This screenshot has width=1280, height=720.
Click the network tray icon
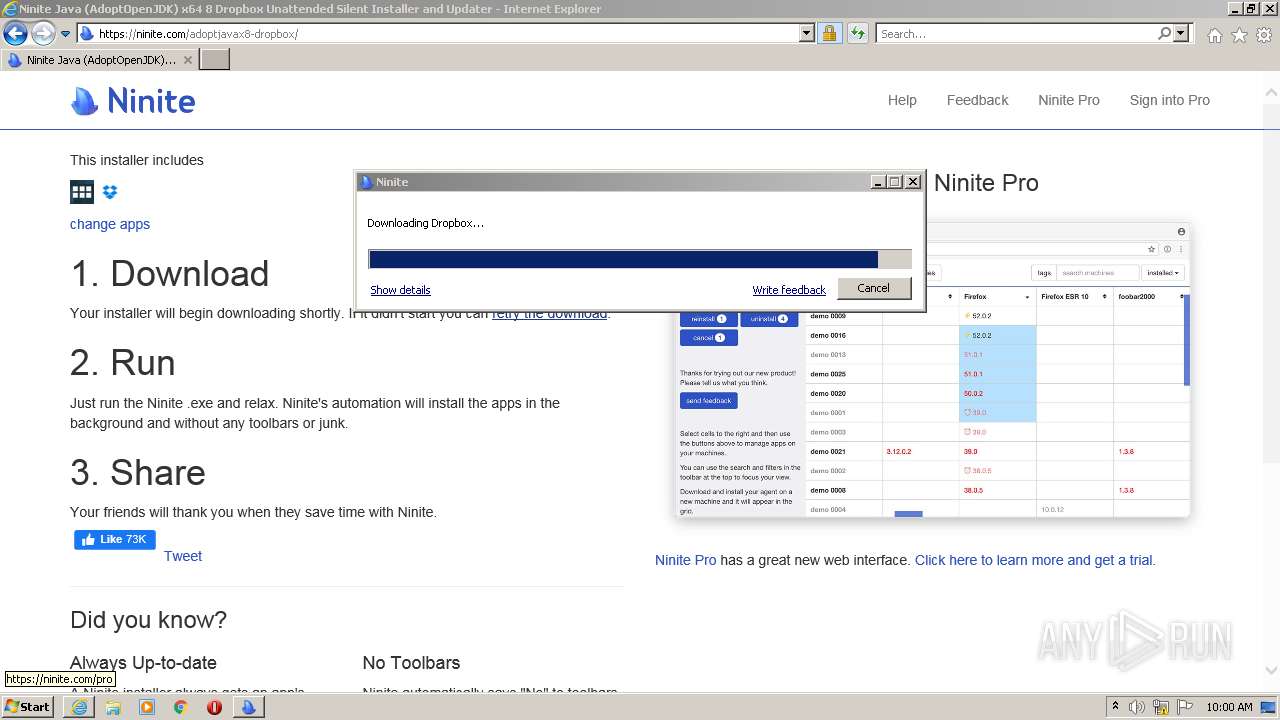coord(1162,707)
